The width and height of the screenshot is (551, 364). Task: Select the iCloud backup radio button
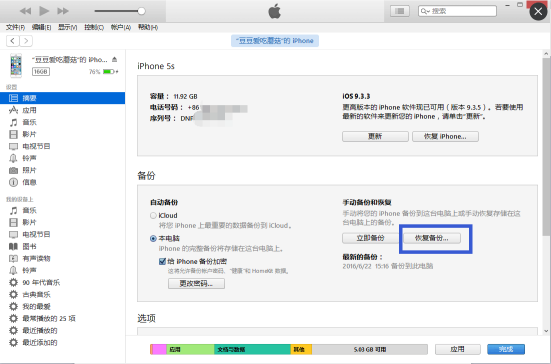(153, 215)
